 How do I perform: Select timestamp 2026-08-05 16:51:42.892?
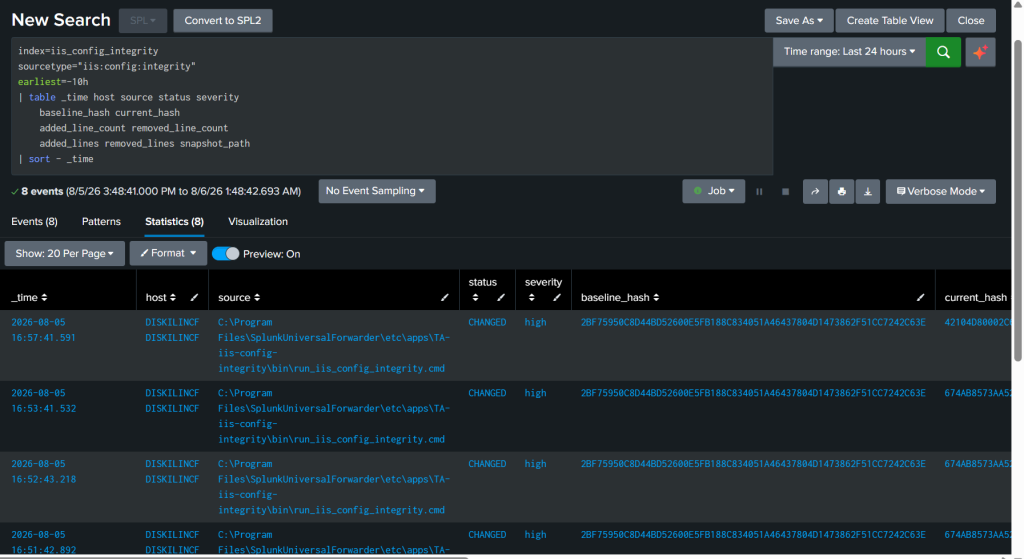tap(43, 542)
